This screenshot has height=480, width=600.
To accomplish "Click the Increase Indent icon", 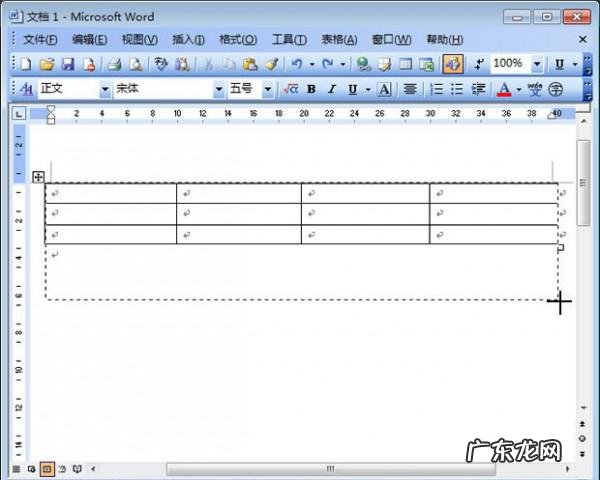I will click(x=478, y=89).
